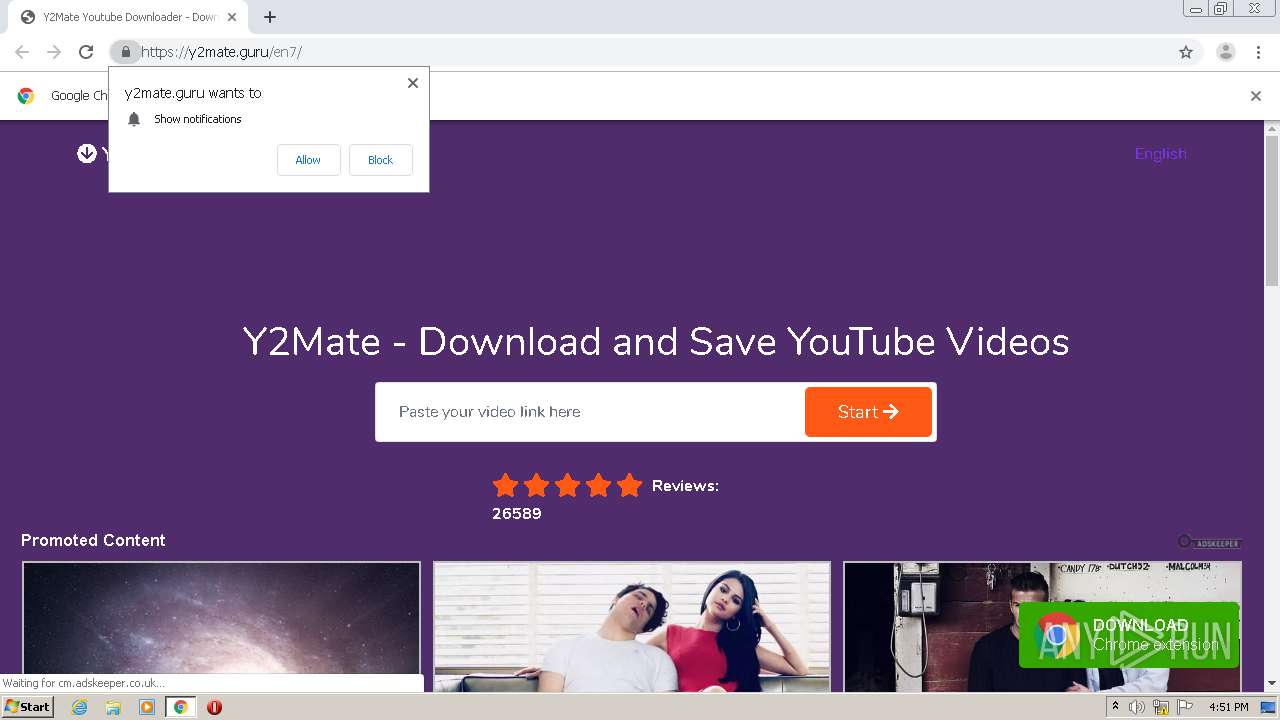Click the first orange review star

[505, 486]
